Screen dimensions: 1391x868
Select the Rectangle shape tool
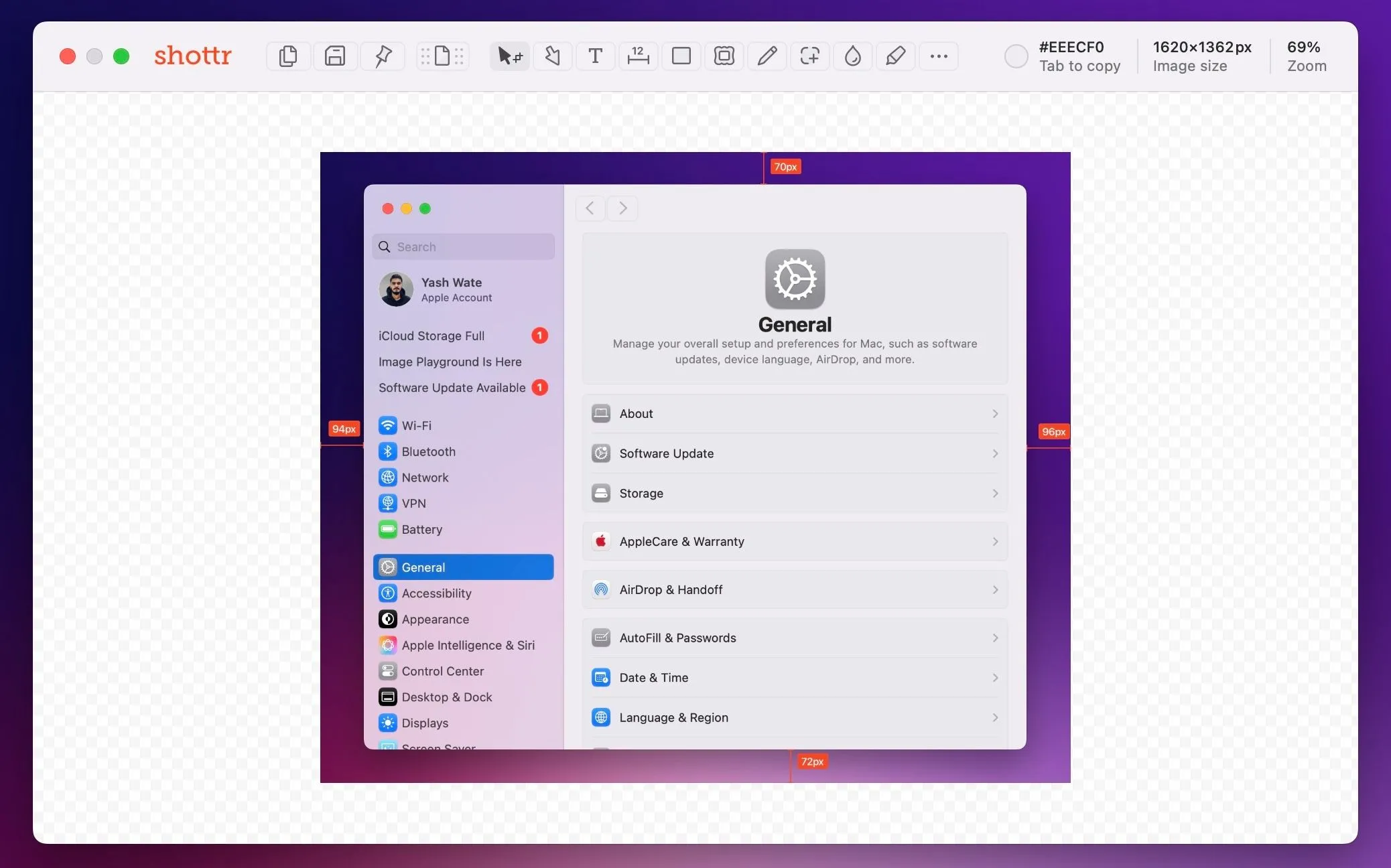coord(681,56)
